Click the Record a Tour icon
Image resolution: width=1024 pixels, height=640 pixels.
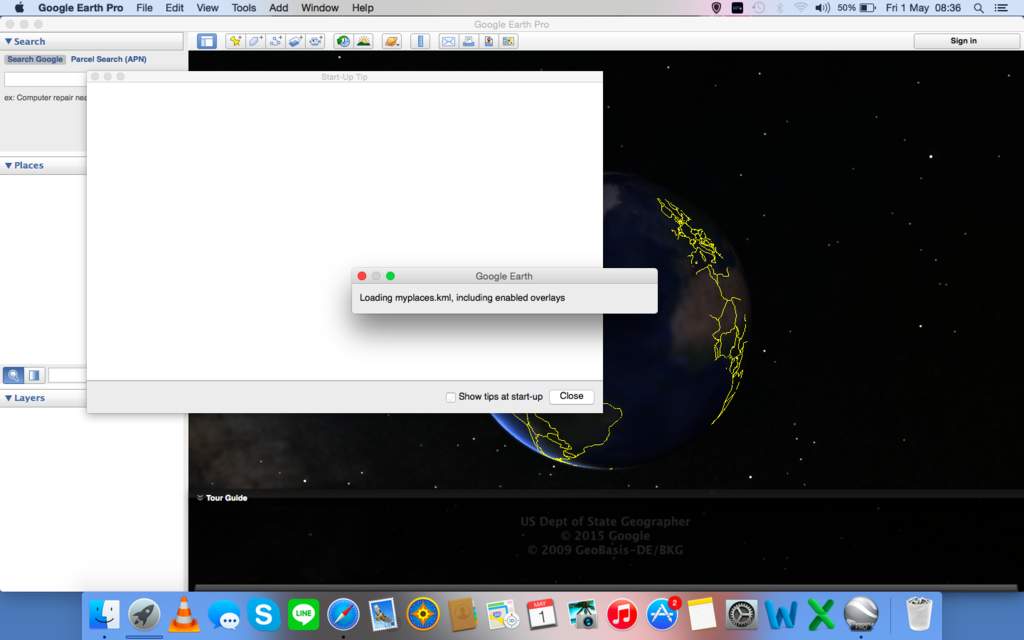(x=316, y=41)
